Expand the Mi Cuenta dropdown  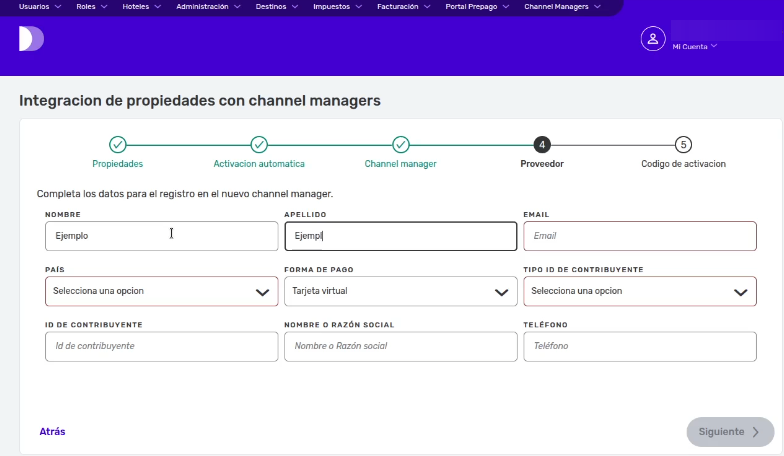pos(694,46)
